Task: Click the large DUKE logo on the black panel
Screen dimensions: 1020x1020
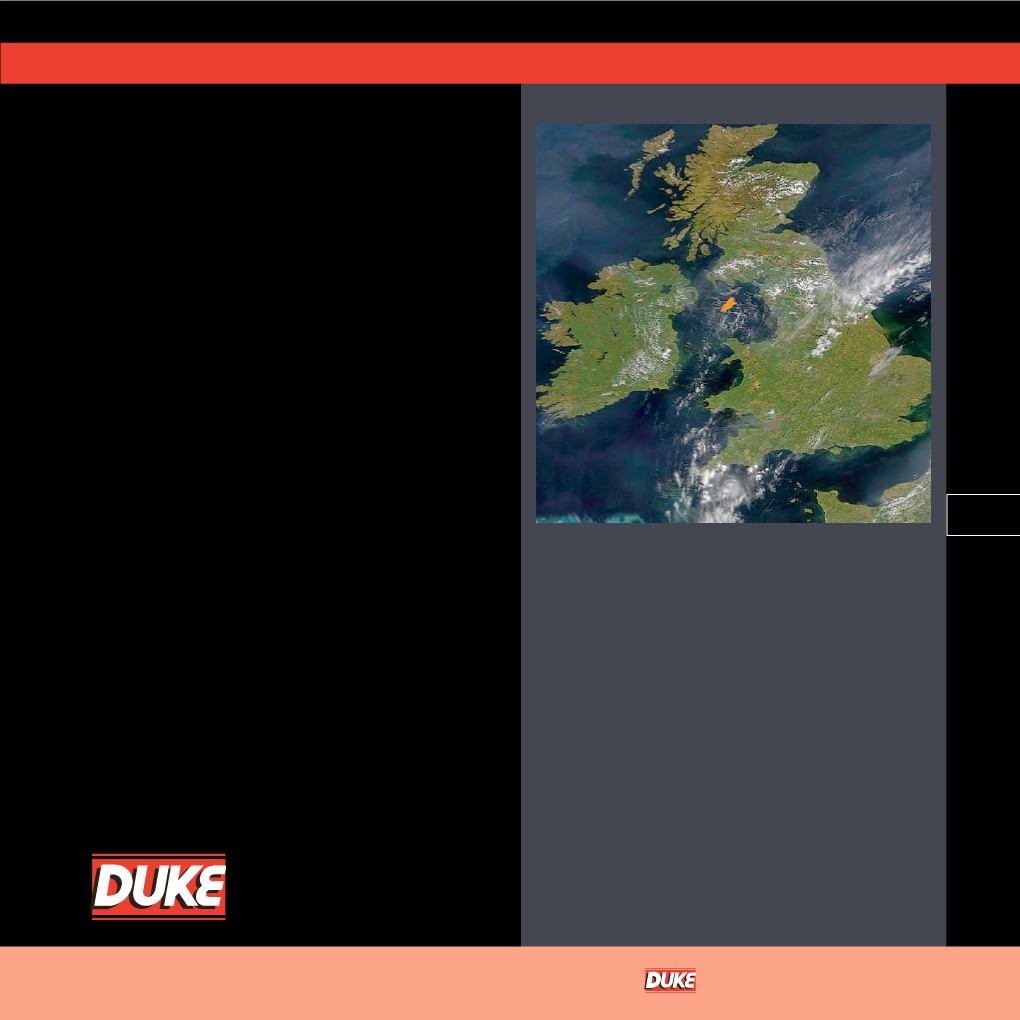Action: tap(159, 886)
